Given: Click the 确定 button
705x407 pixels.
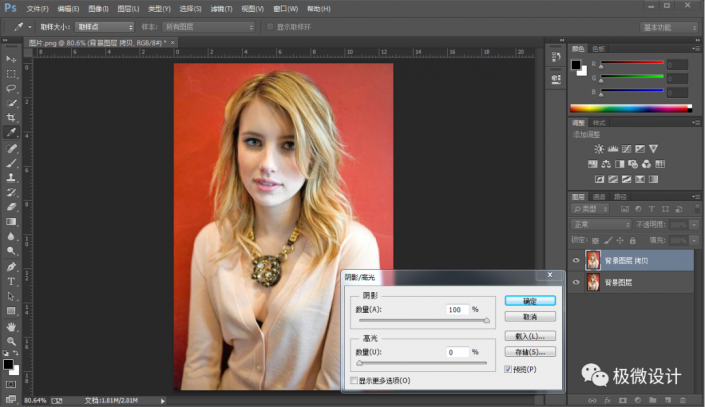Looking at the screenshot, I should pyautogui.click(x=528, y=300).
